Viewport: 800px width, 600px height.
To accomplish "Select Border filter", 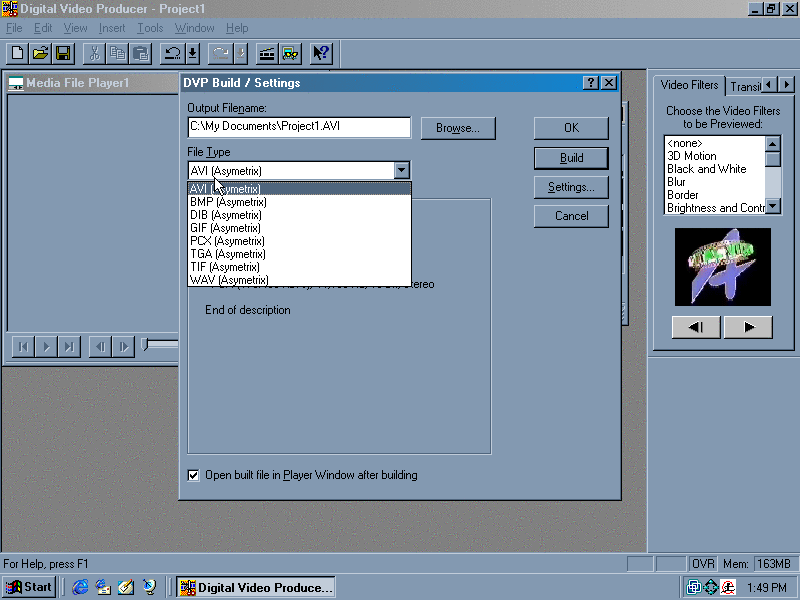I will click(x=715, y=195).
